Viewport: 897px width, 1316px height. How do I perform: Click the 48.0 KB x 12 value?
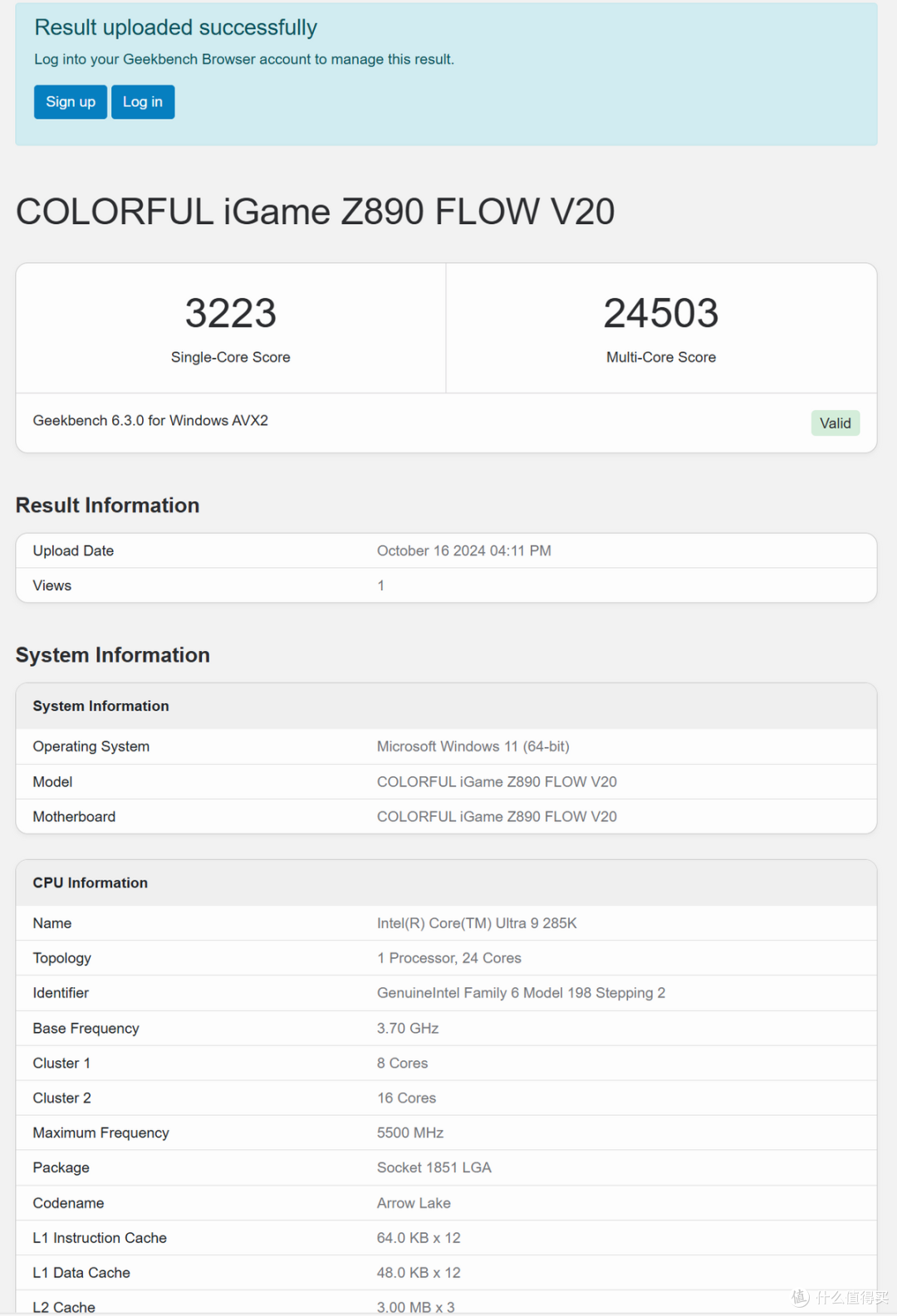419,1274
